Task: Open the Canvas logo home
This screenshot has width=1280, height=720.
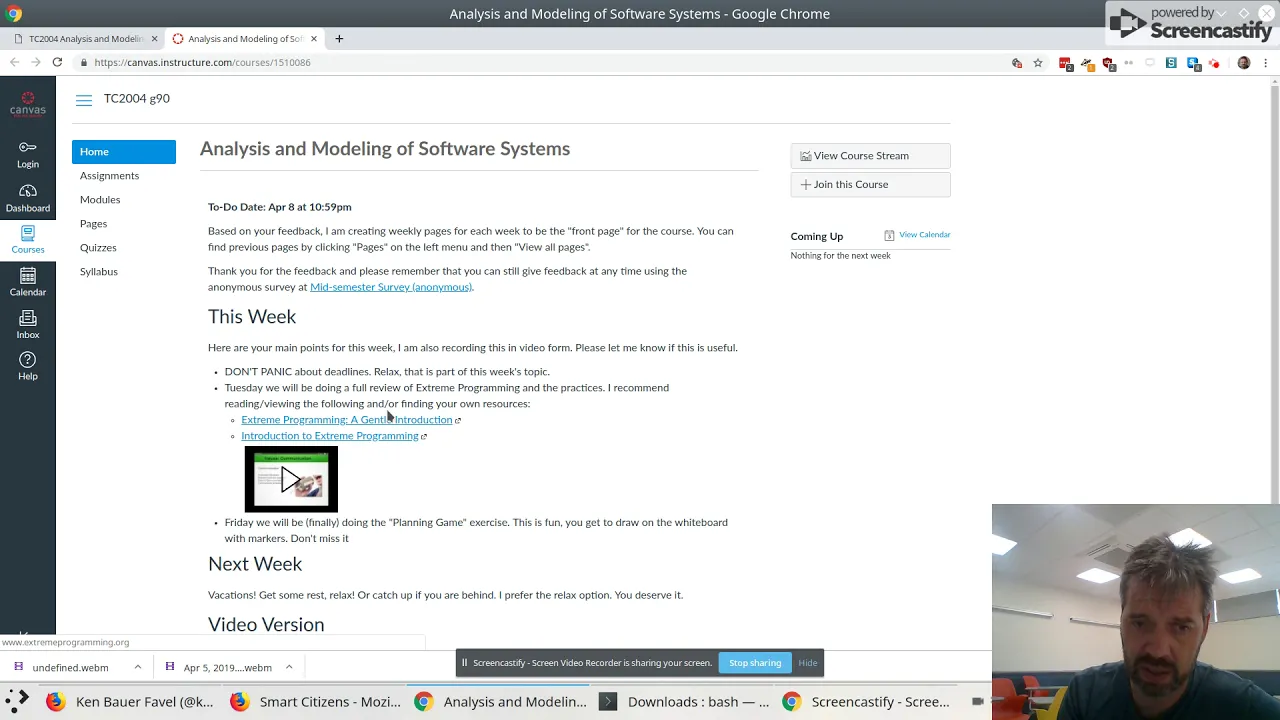Action: pos(28,104)
